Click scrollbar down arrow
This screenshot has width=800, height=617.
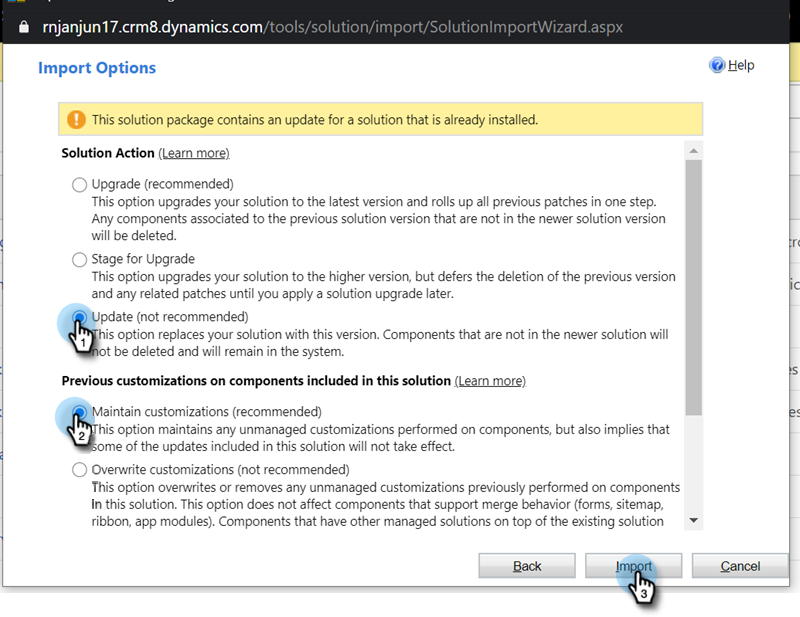(x=693, y=521)
